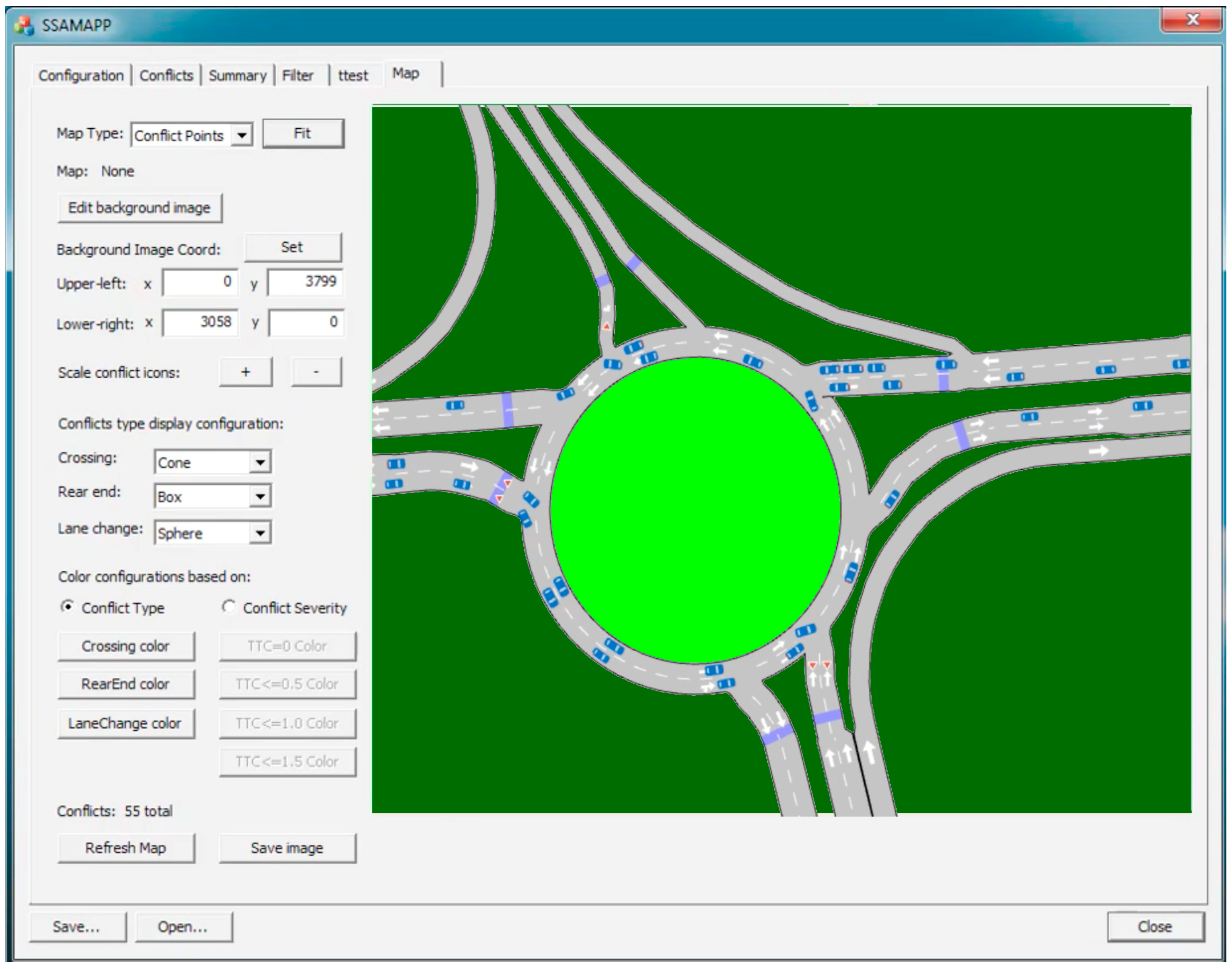Click the SSAMAPP title bar app icon
The width and height of the screenshot is (1232, 969).
point(24,26)
